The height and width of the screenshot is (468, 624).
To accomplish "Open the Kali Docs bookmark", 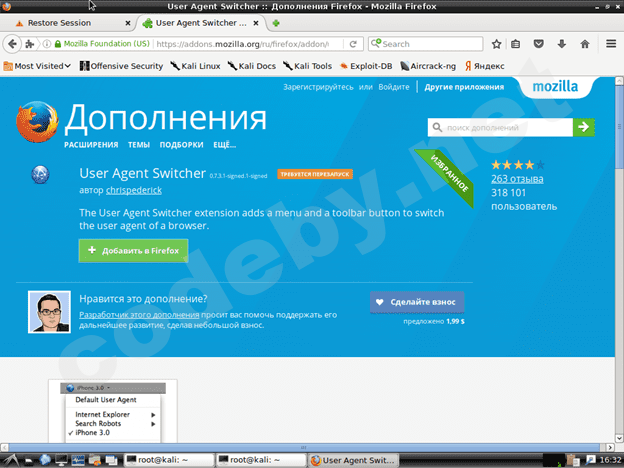I will (252, 66).
